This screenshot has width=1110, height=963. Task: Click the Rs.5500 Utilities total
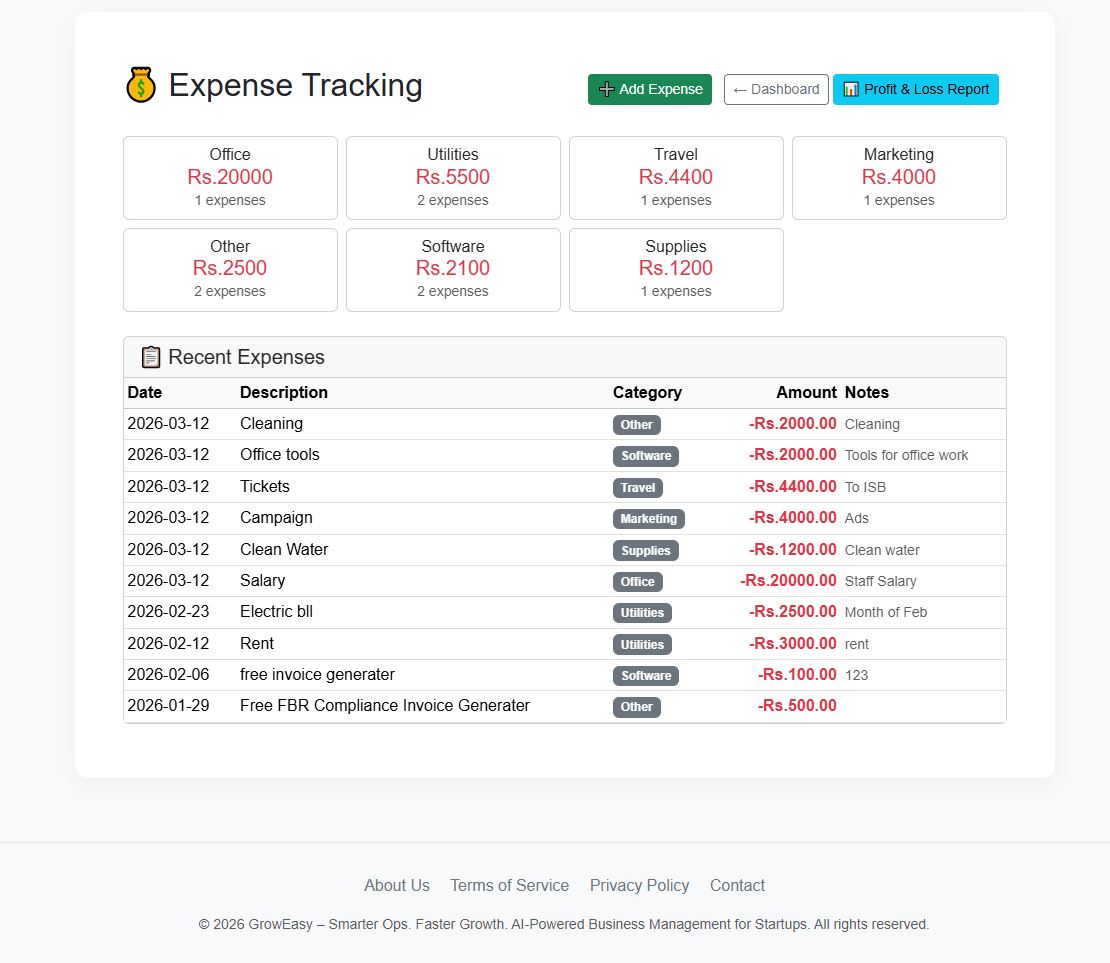pos(453,177)
